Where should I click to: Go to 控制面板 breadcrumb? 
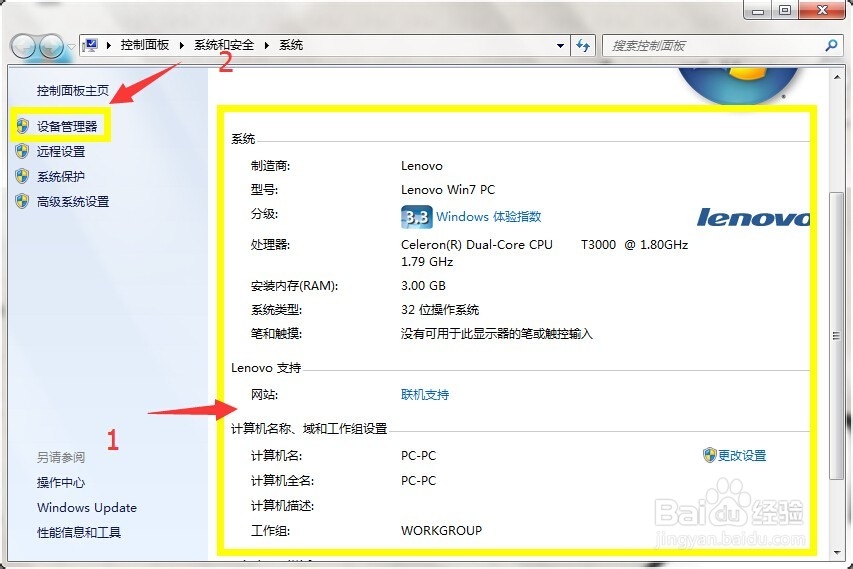pos(145,45)
